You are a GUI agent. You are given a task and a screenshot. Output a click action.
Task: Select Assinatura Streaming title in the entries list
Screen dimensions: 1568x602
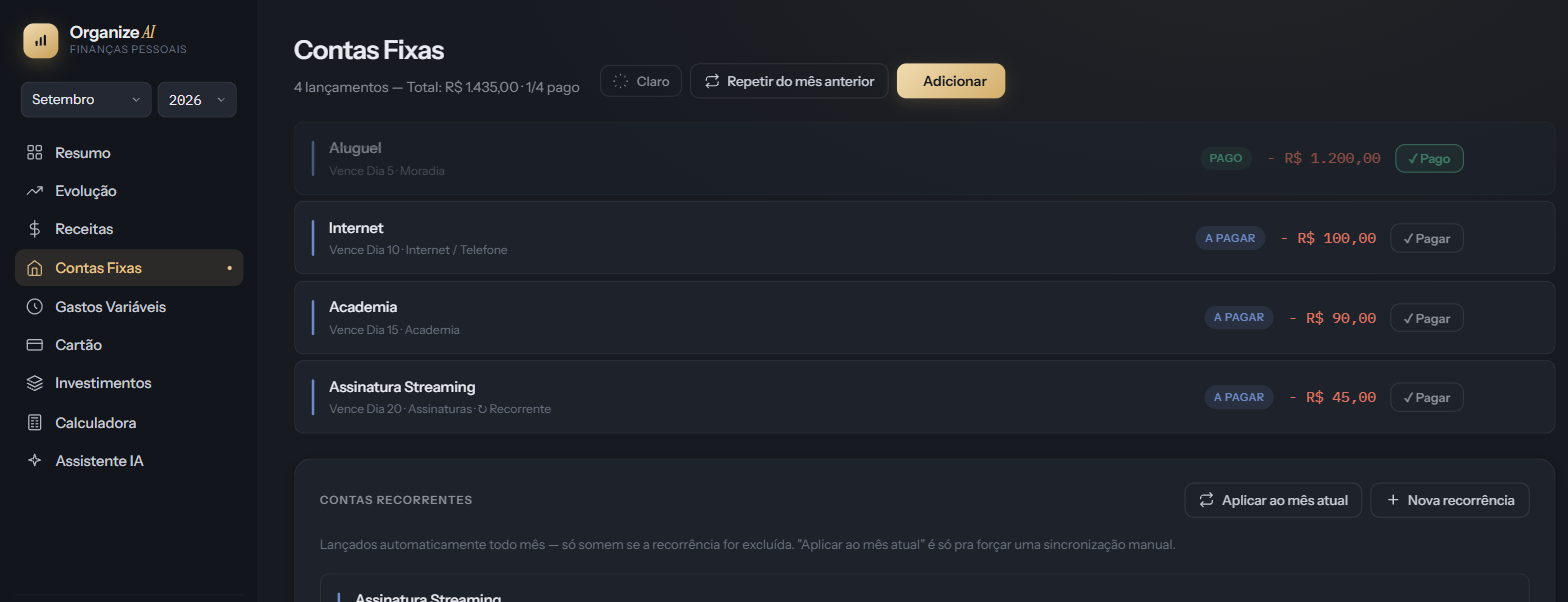tap(402, 387)
